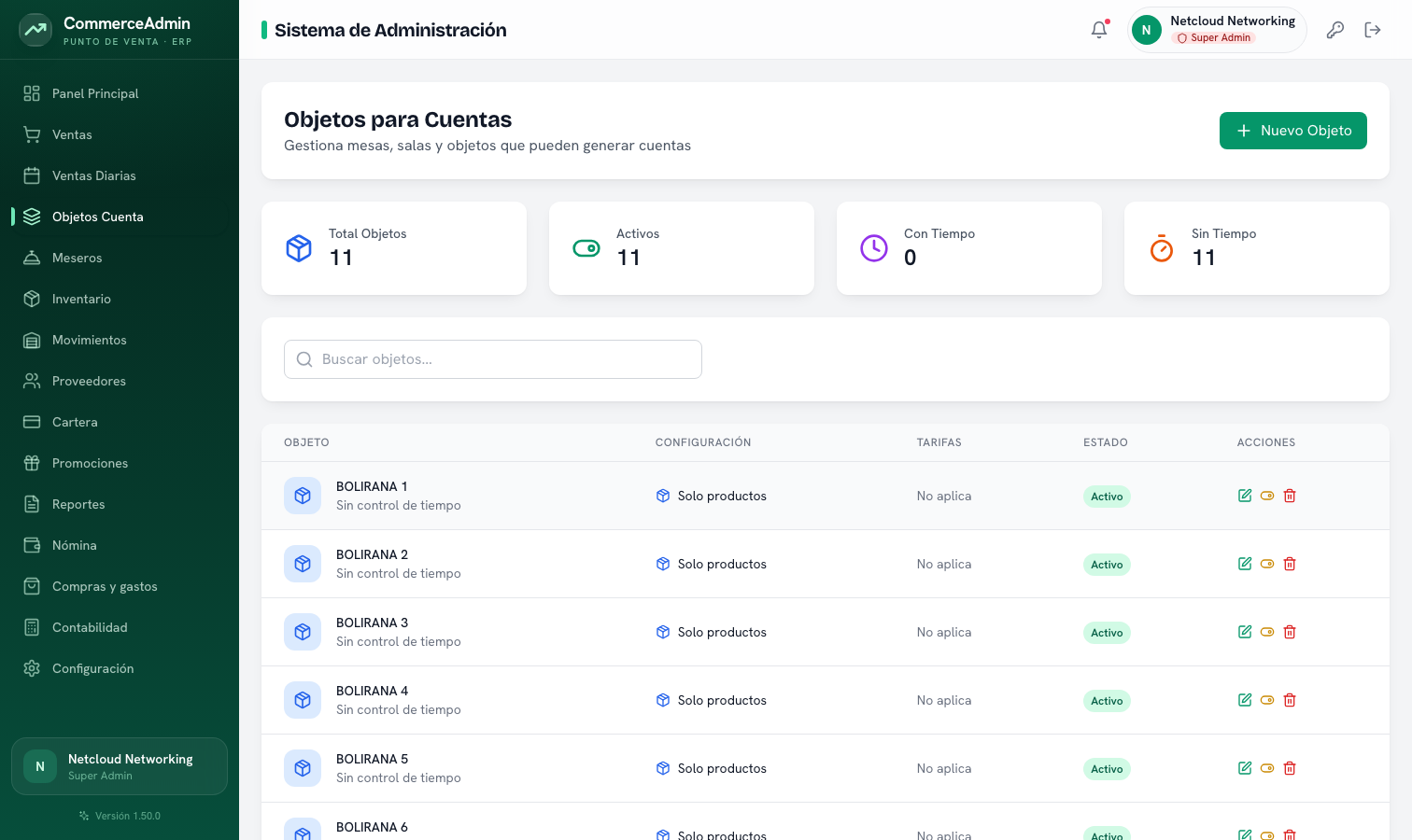Click the cube icon beside BOLIRANA 3

tap(303, 632)
